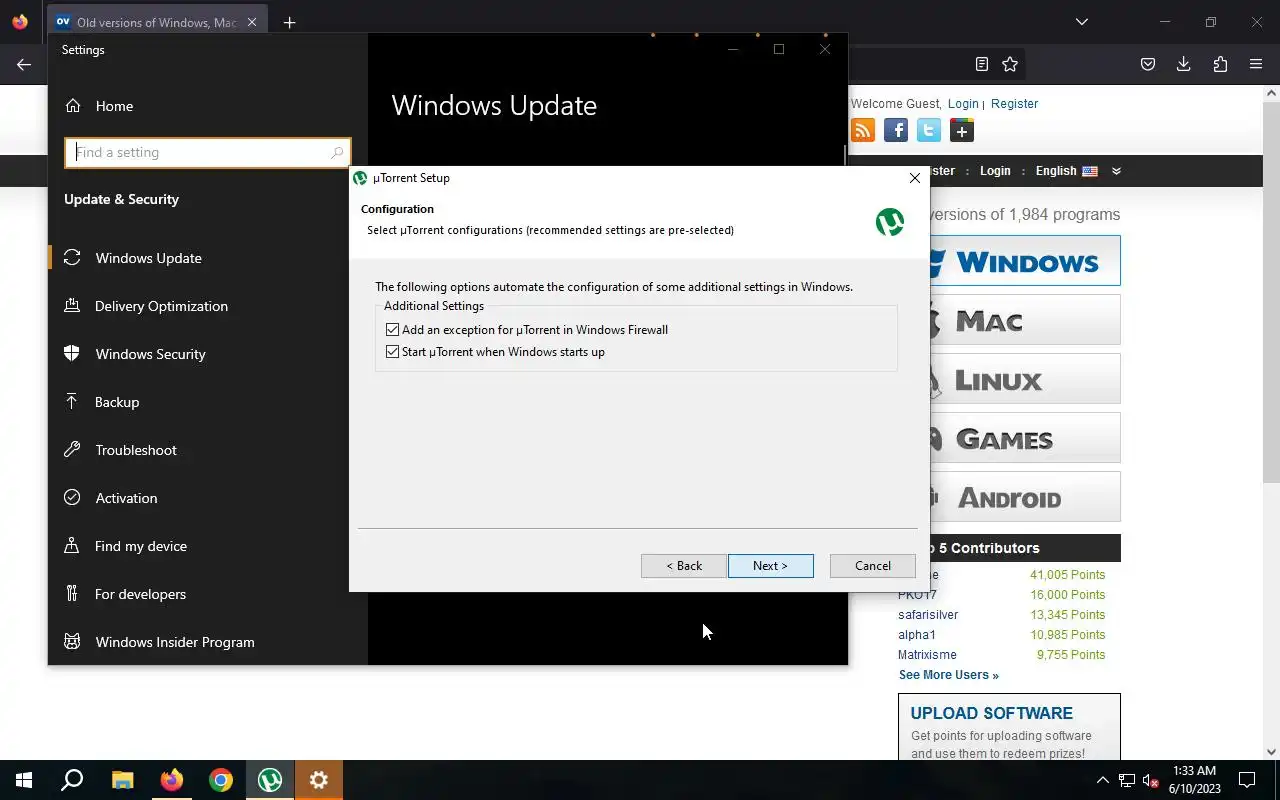The image size is (1280, 800).
Task: Click See More Users link
Action: [948, 675]
